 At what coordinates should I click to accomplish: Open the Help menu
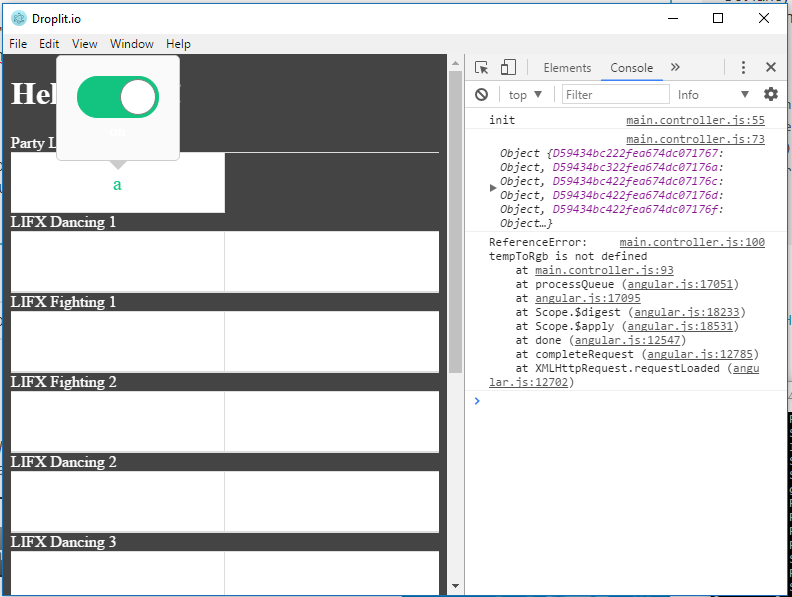click(x=178, y=44)
